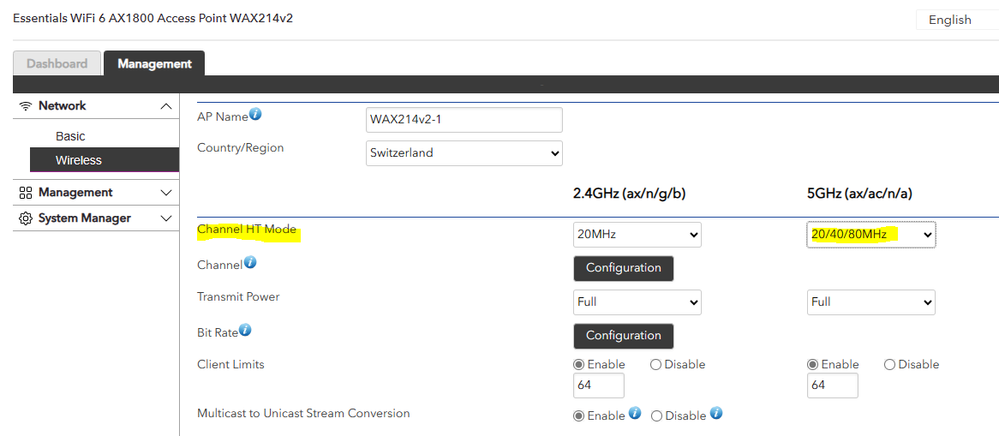Select the Wireless sidebar item
The height and width of the screenshot is (436, 999).
click(x=104, y=160)
